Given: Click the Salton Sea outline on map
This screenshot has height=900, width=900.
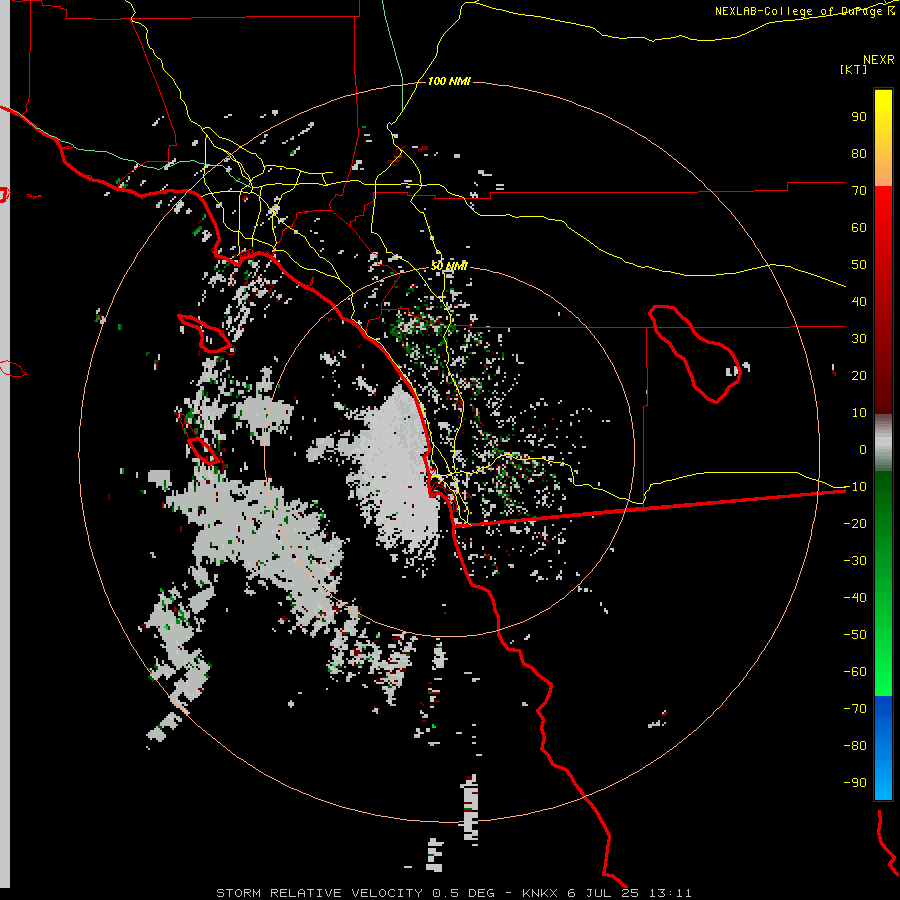Looking at the screenshot, I should [695, 353].
